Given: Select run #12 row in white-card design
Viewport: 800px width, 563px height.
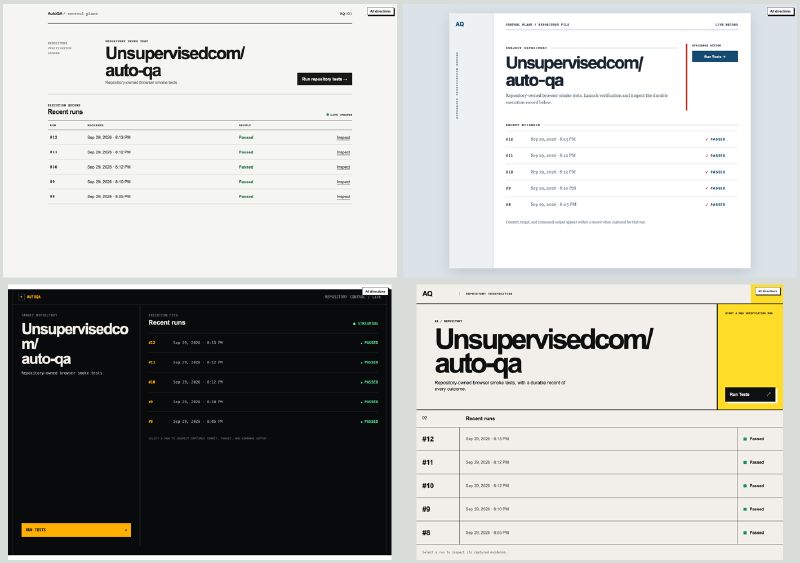Looking at the screenshot, I should pos(621,139).
